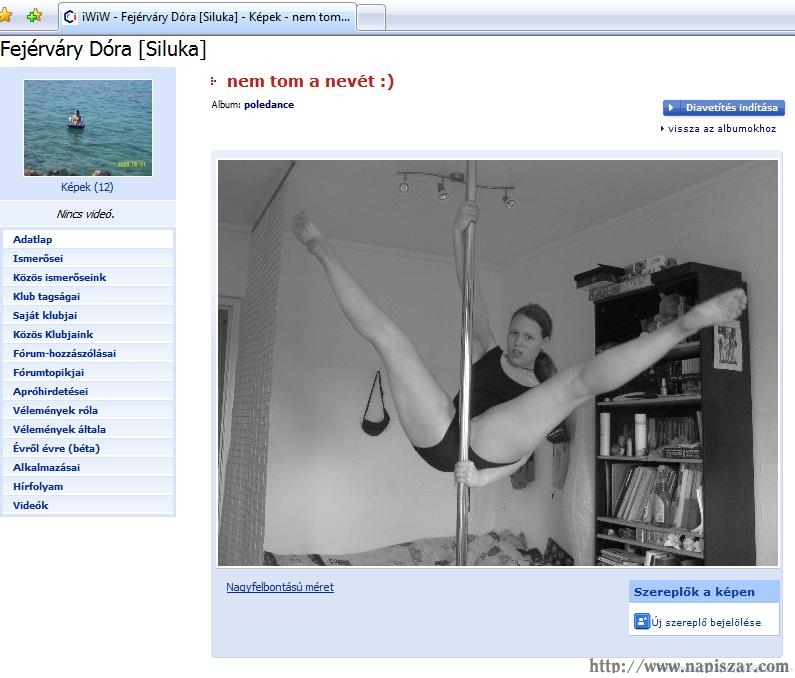Open Fórumtopikjai menu item
This screenshot has height=678, width=795.
point(88,373)
